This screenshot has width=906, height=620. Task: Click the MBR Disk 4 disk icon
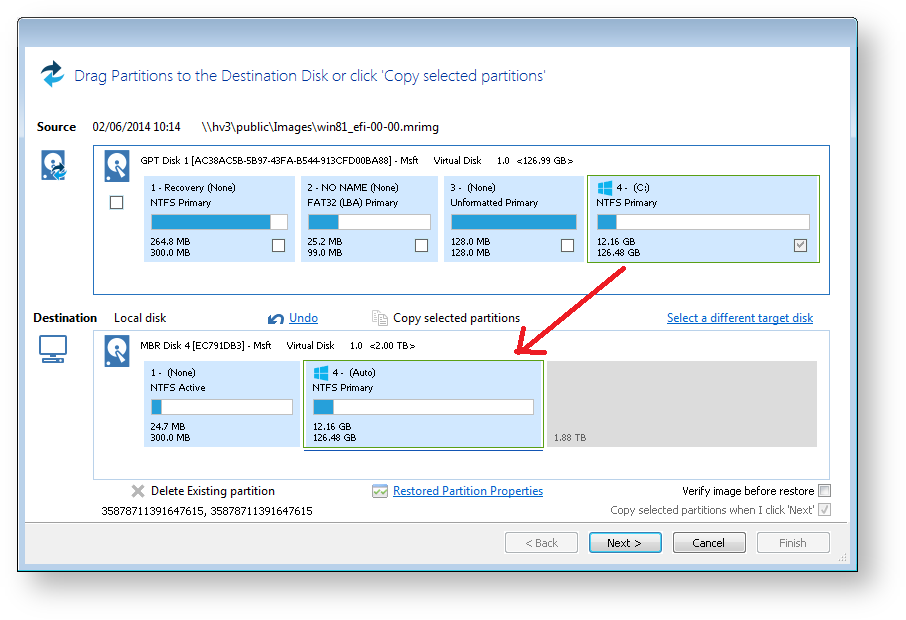pyautogui.click(x=117, y=350)
